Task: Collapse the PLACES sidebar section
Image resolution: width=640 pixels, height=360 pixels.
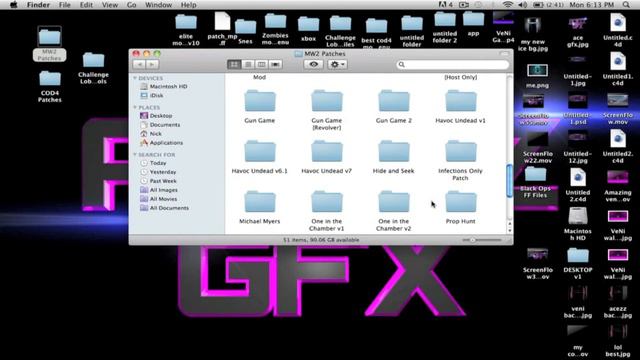Action: [135, 107]
